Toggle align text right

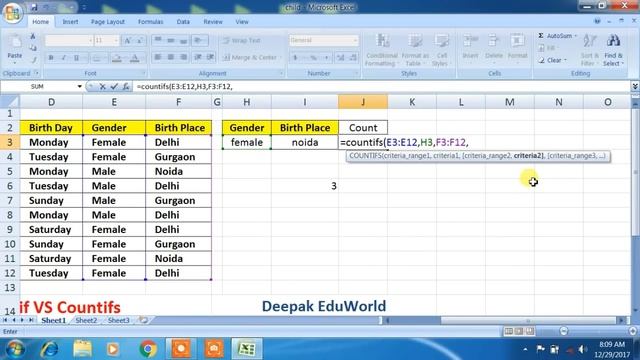(x=184, y=58)
